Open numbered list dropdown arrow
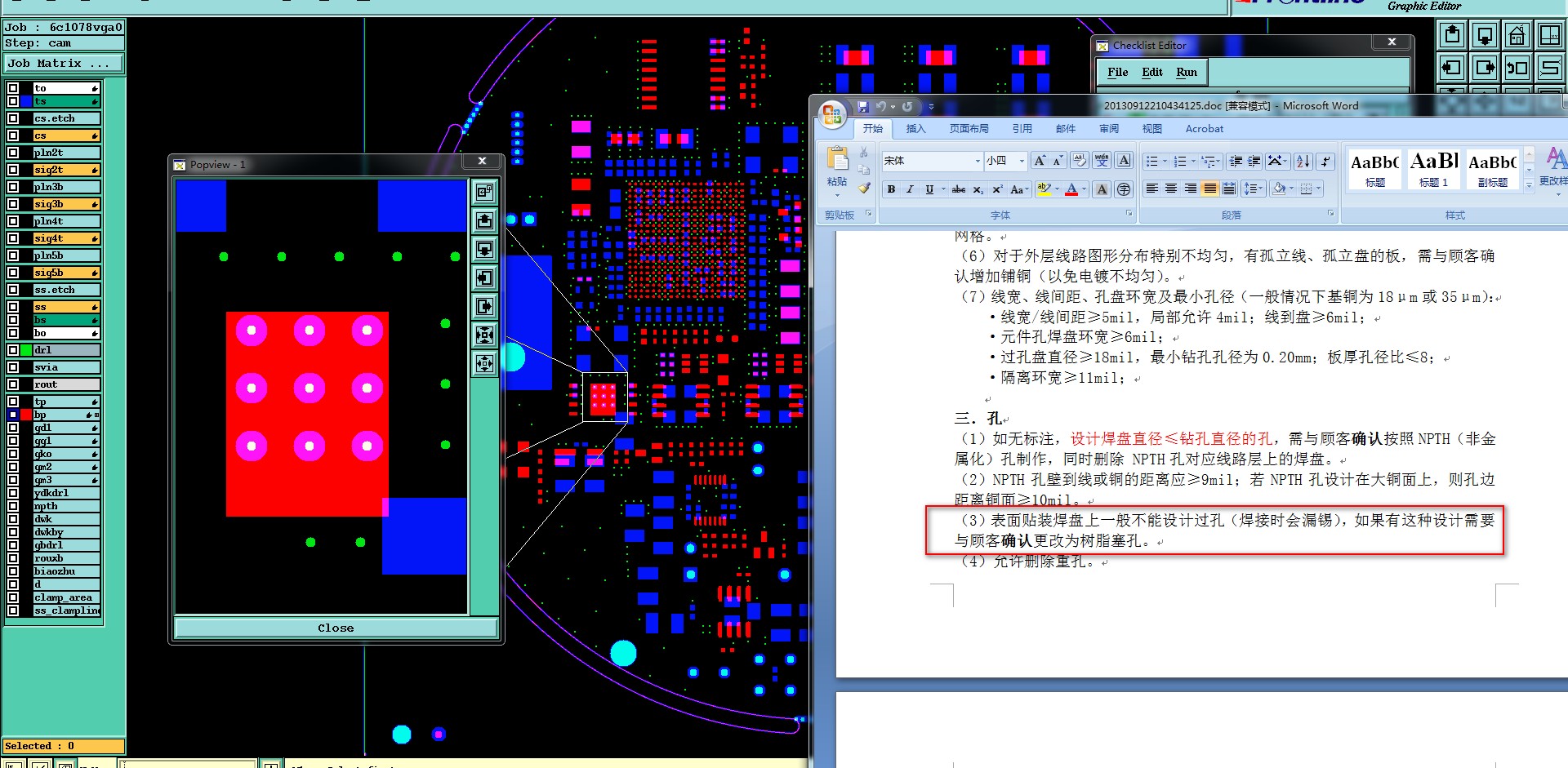This screenshot has width=1568, height=768. tap(1193, 161)
